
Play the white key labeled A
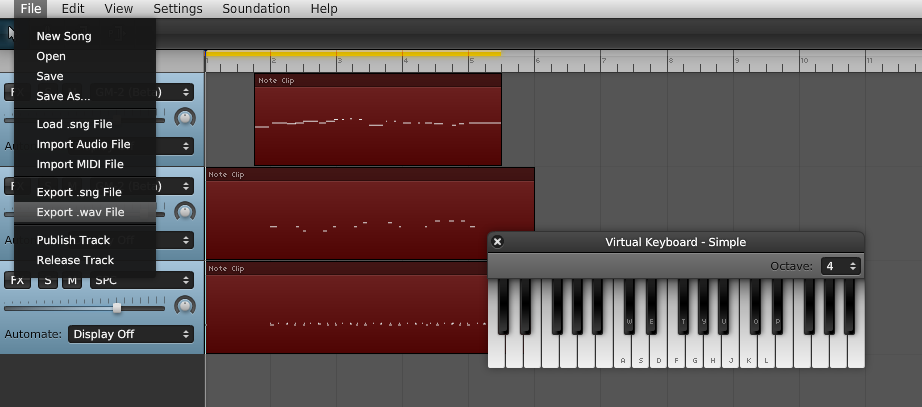click(x=623, y=353)
